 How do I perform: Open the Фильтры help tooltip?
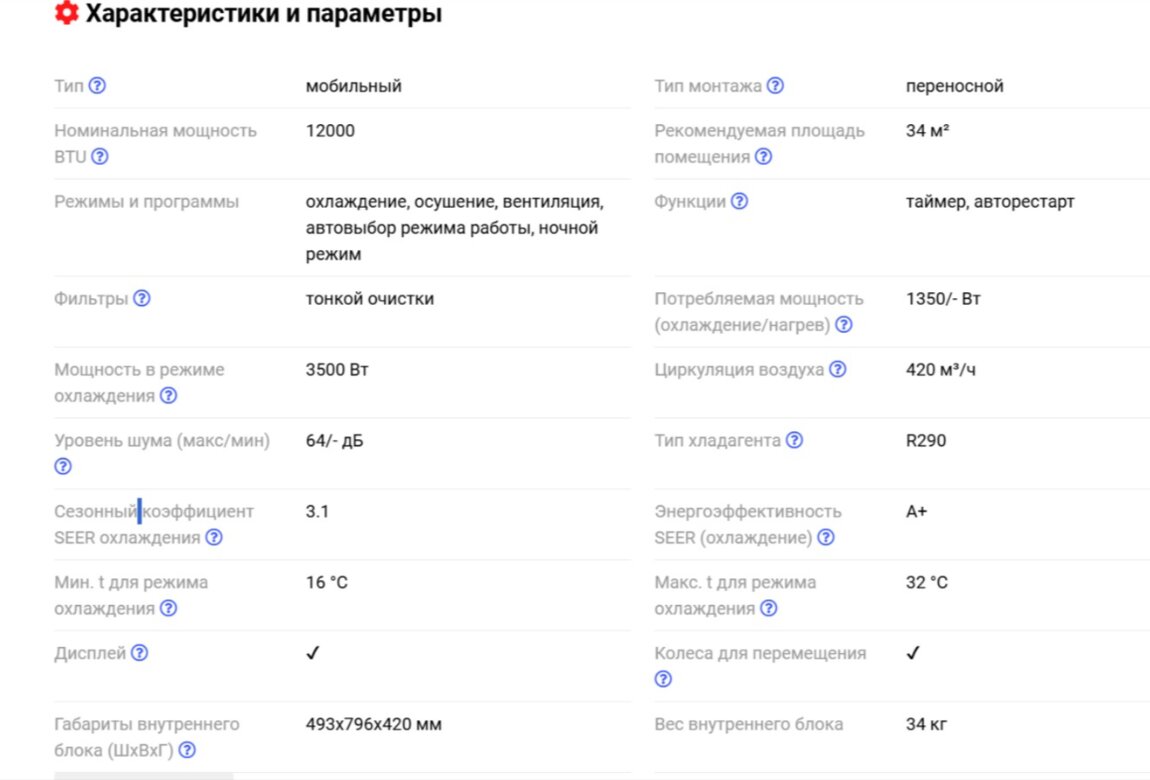point(142,298)
